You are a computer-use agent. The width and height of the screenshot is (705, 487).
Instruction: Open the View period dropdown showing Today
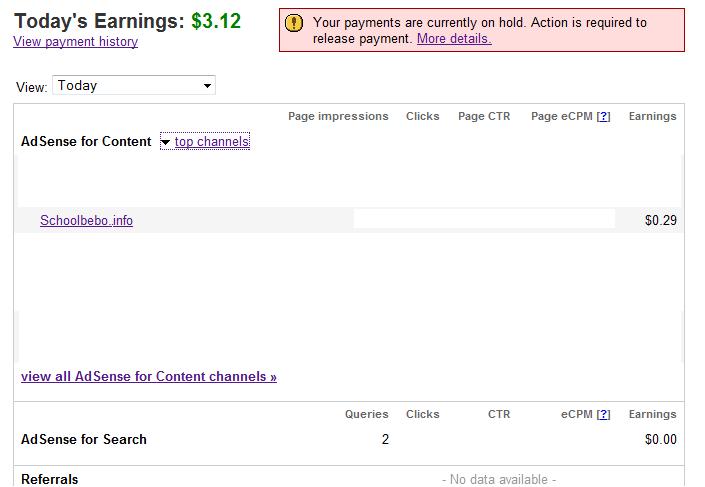coord(134,86)
